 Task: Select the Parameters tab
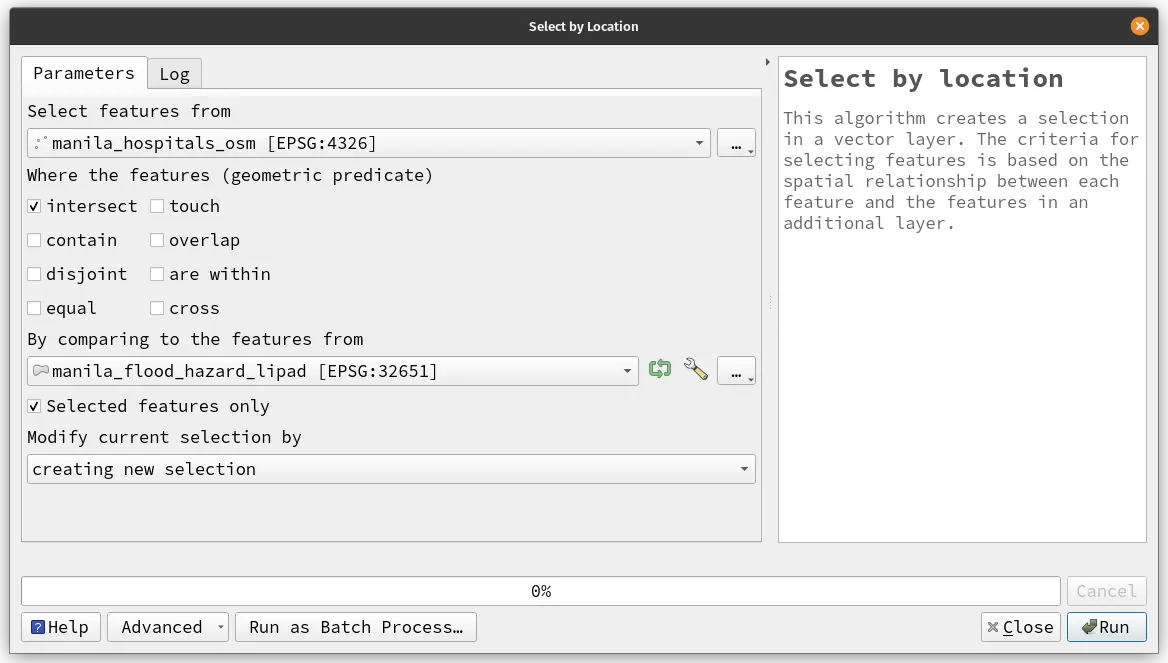(84, 73)
